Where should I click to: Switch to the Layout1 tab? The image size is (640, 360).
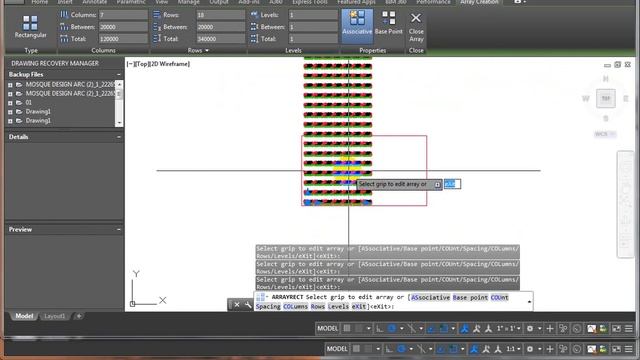click(54, 316)
